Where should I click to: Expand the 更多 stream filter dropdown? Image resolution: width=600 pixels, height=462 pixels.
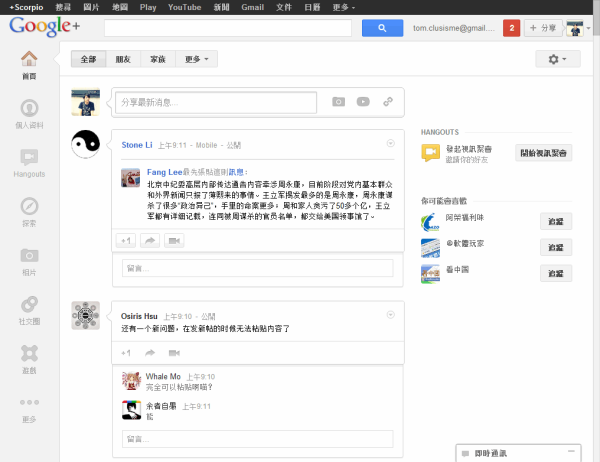pos(197,59)
